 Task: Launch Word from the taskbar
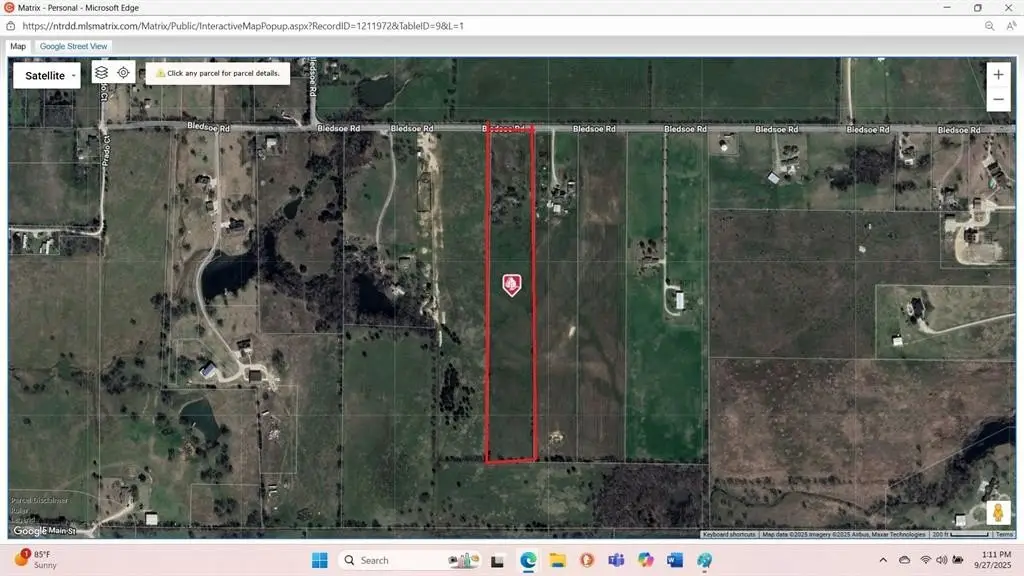click(x=674, y=560)
